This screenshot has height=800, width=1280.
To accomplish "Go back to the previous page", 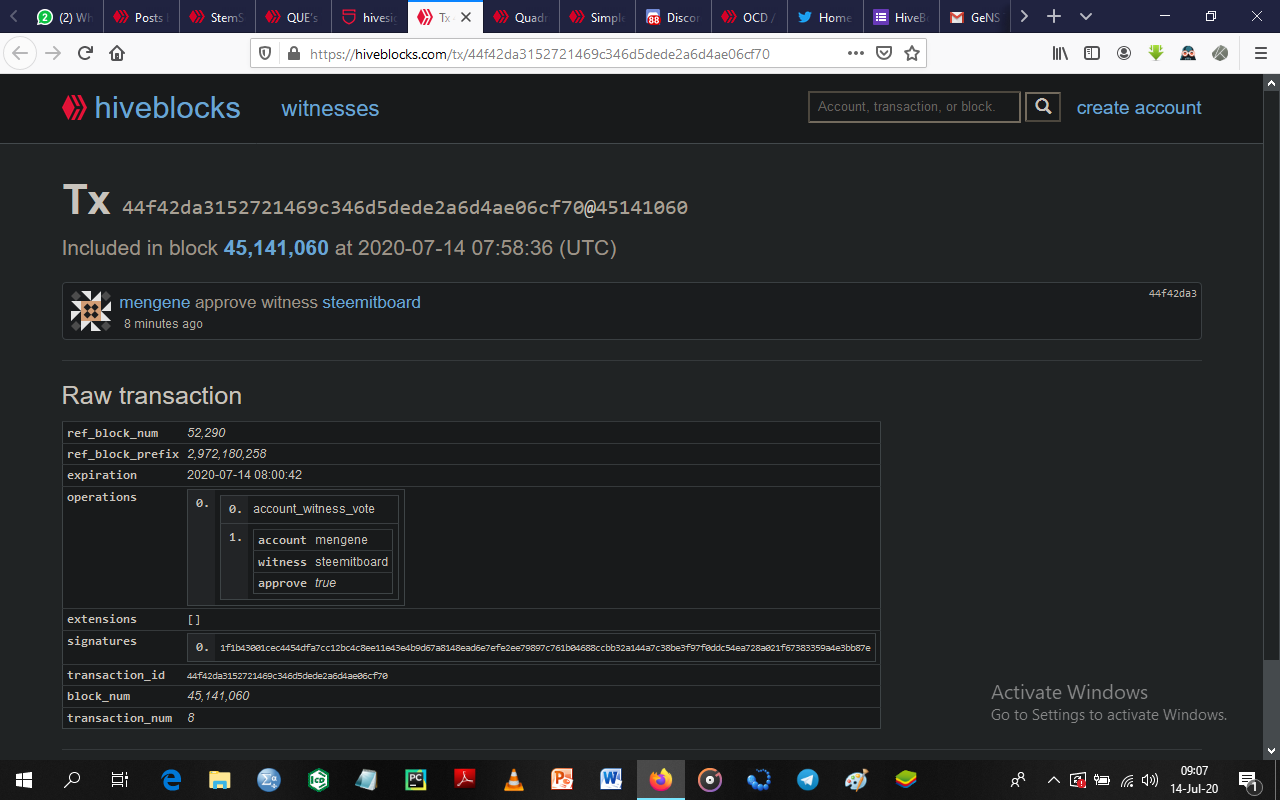I will 20,53.
